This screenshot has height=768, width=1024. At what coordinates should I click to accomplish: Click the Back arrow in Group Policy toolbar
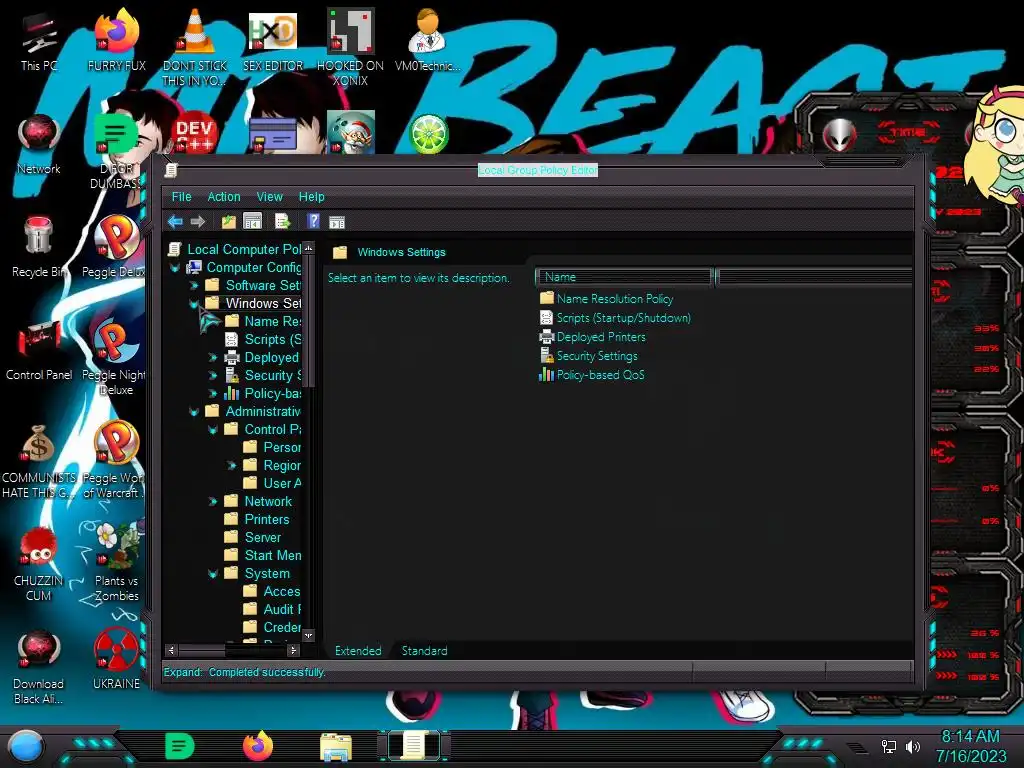175,222
